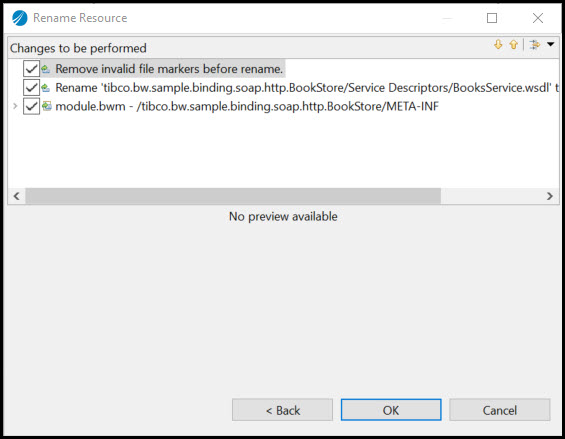Open the view menu dropdown arrow

click(551, 44)
